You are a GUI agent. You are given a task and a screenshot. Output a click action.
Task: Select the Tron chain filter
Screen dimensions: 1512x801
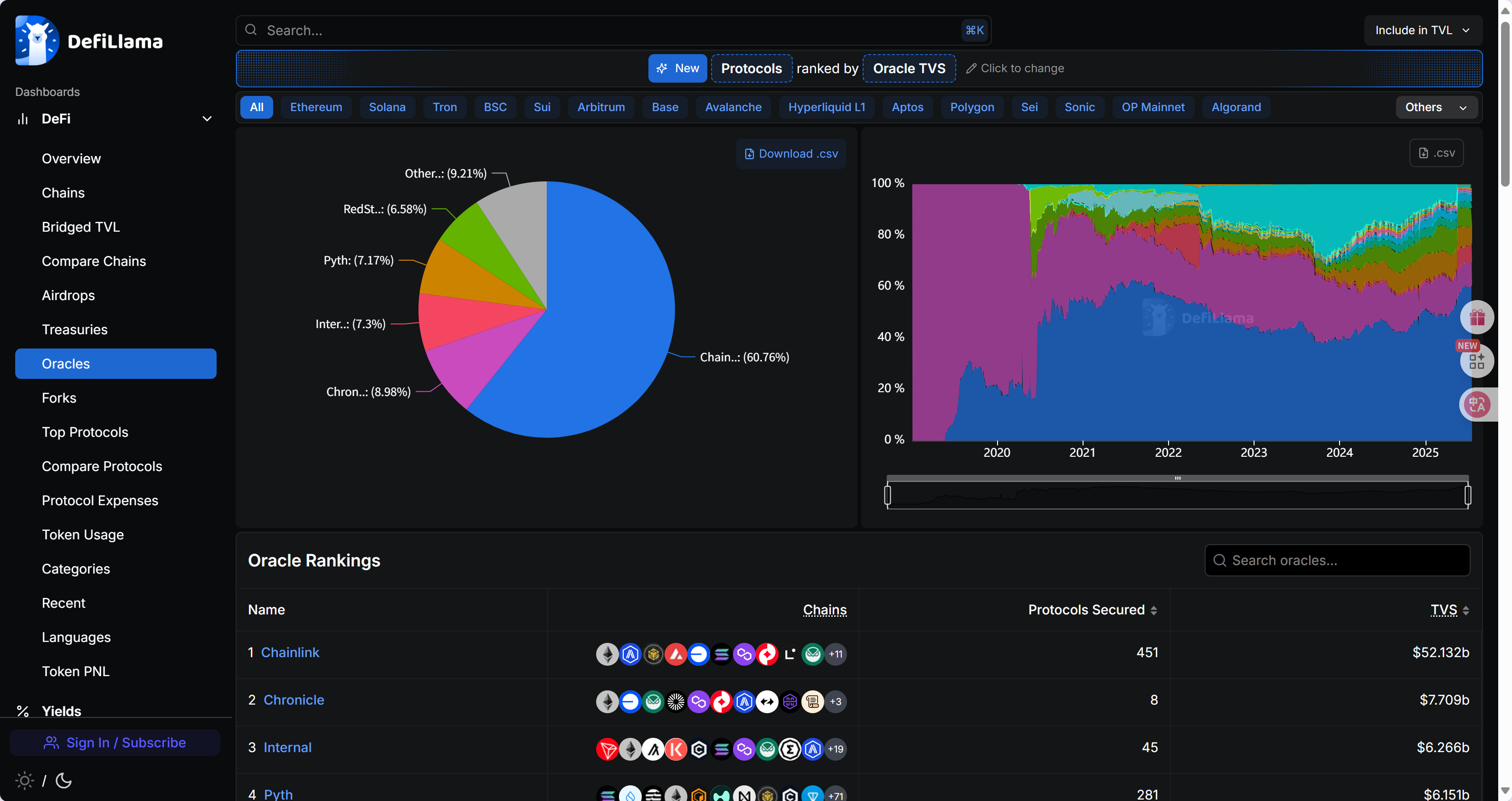[x=445, y=107]
